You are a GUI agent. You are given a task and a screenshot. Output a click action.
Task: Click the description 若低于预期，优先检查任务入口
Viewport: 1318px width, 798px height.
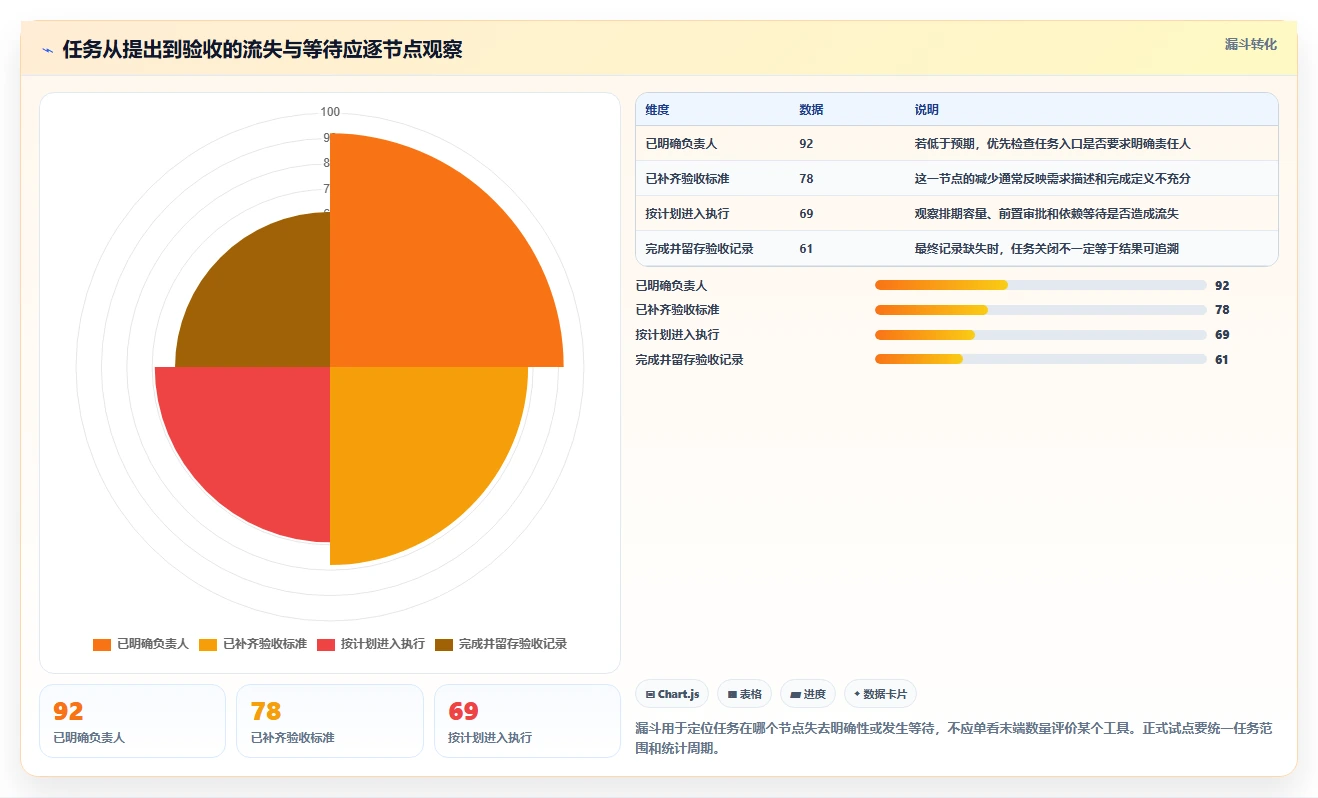pos(1053,144)
